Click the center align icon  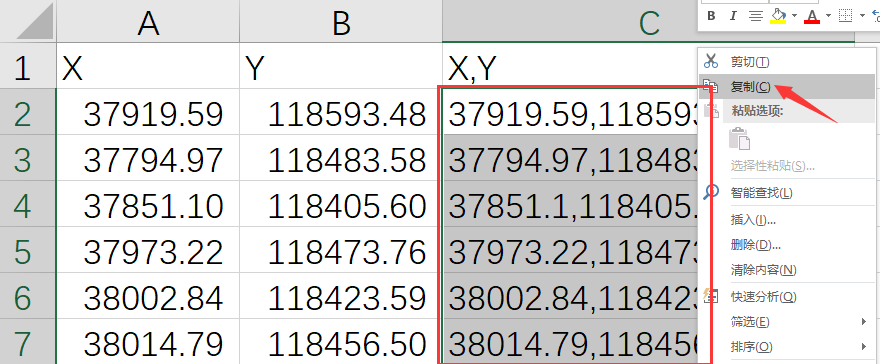click(756, 16)
